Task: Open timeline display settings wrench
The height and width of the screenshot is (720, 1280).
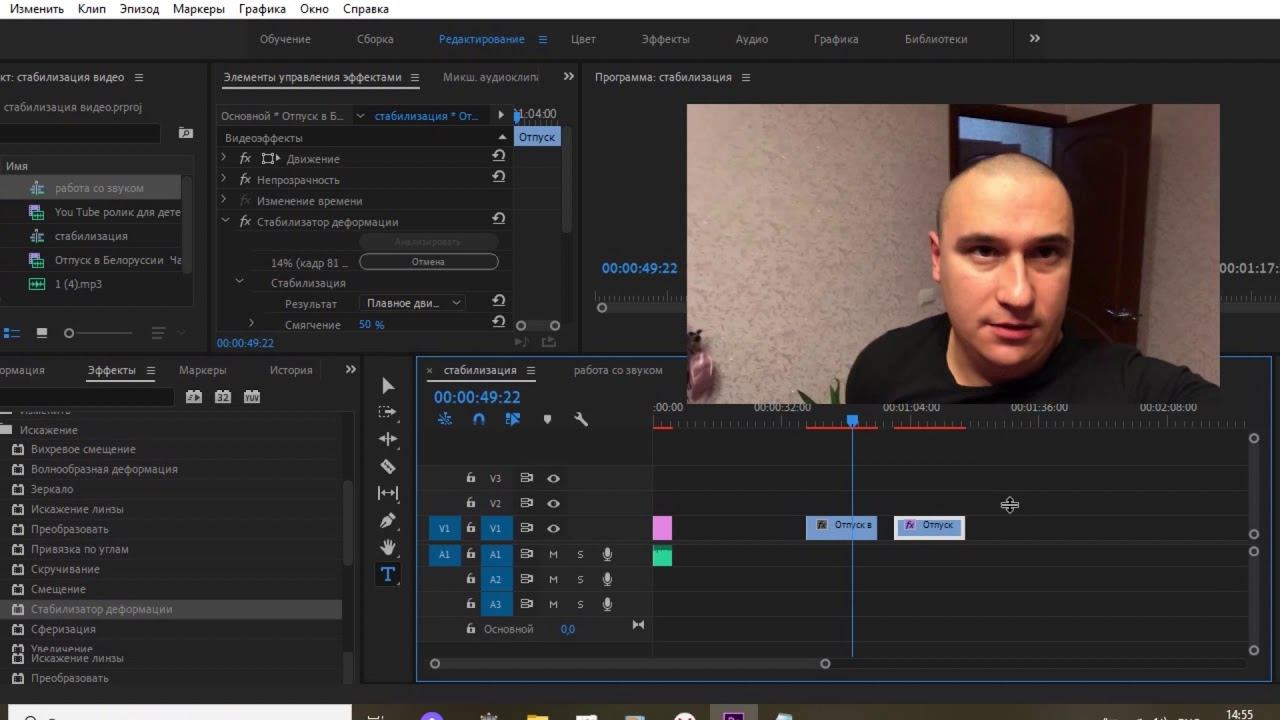Action: tap(581, 419)
